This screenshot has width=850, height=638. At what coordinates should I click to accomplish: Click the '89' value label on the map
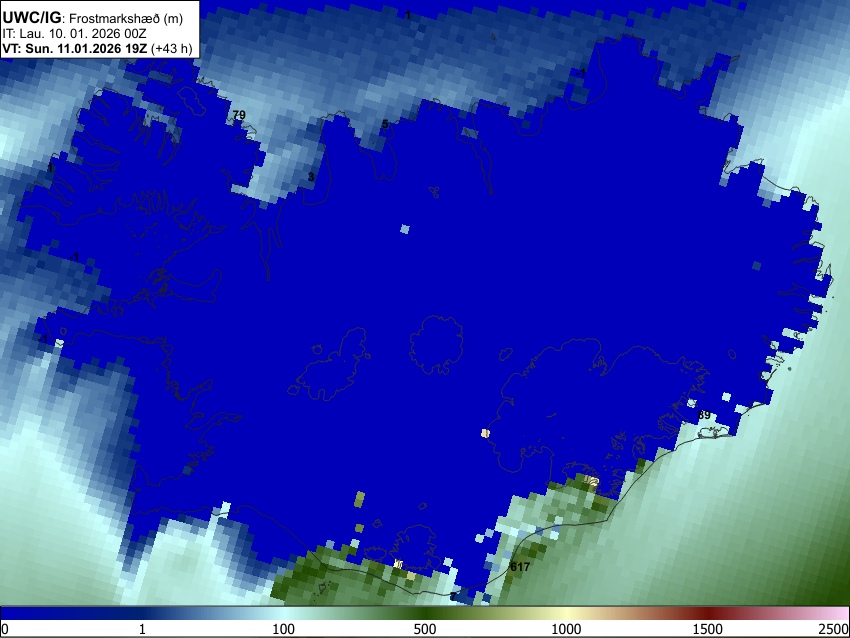pyautogui.click(x=704, y=415)
